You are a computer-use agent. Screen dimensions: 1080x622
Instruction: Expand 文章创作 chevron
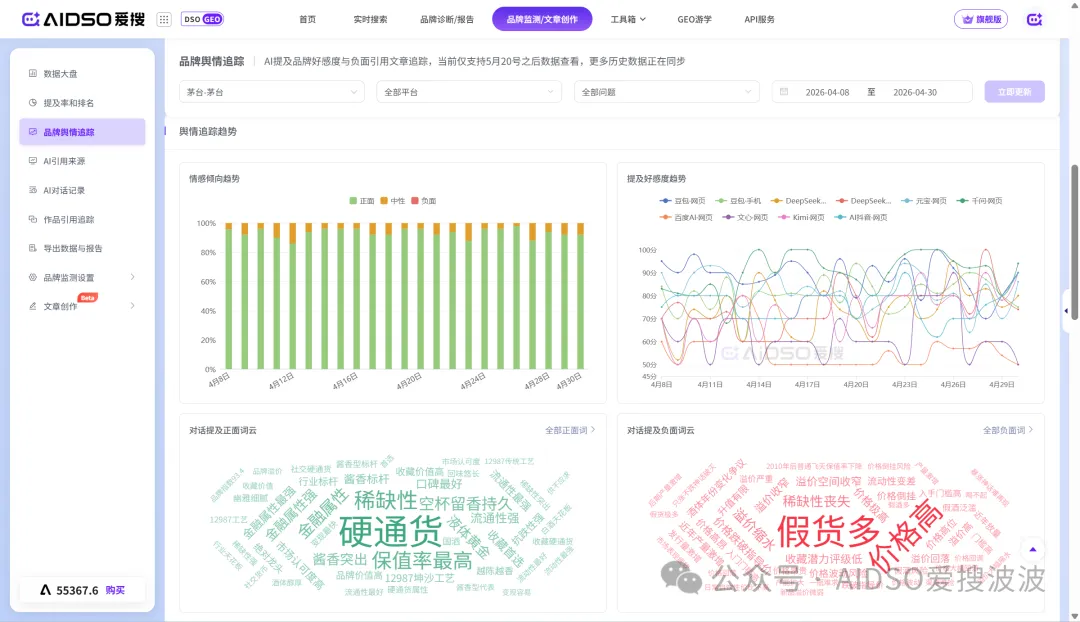tap(132, 306)
